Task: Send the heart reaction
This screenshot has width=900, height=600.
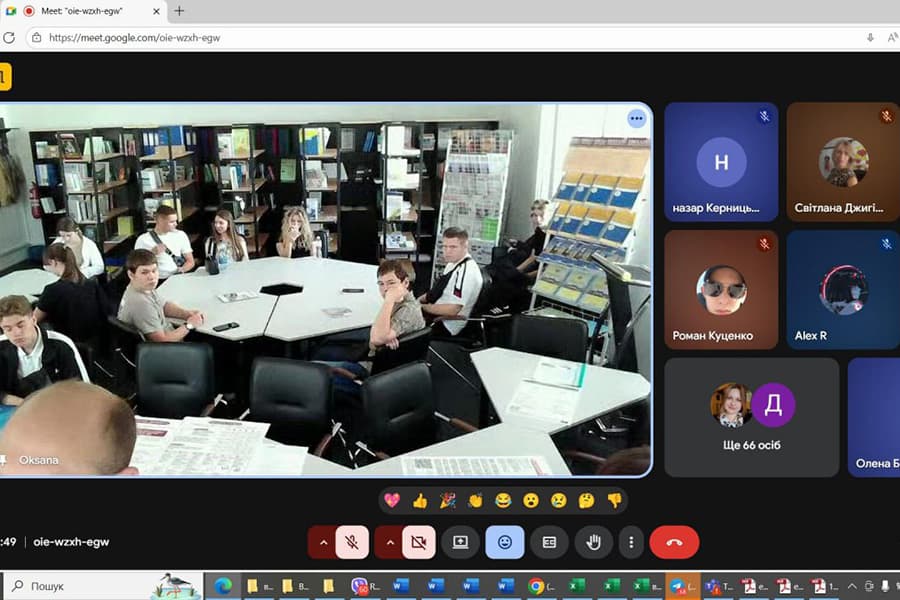Action: 392,501
